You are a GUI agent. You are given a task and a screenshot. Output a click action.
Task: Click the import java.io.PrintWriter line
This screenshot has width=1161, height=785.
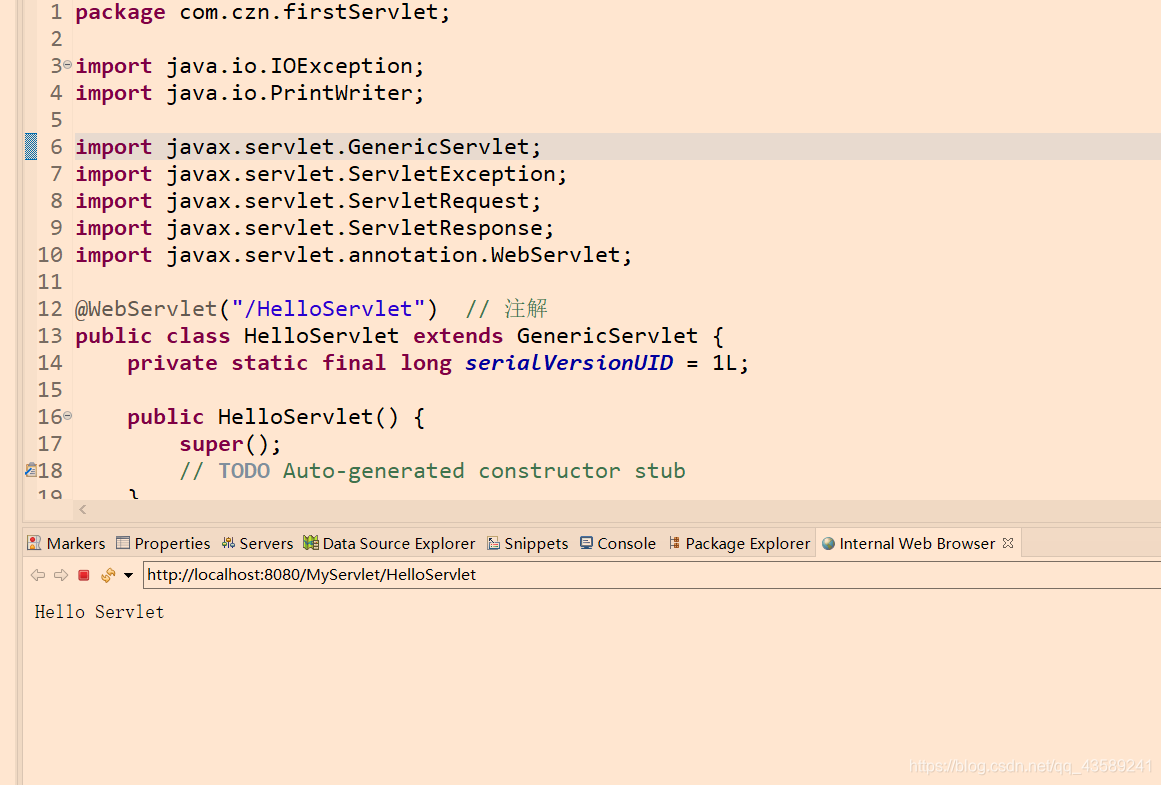coord(250,93)
